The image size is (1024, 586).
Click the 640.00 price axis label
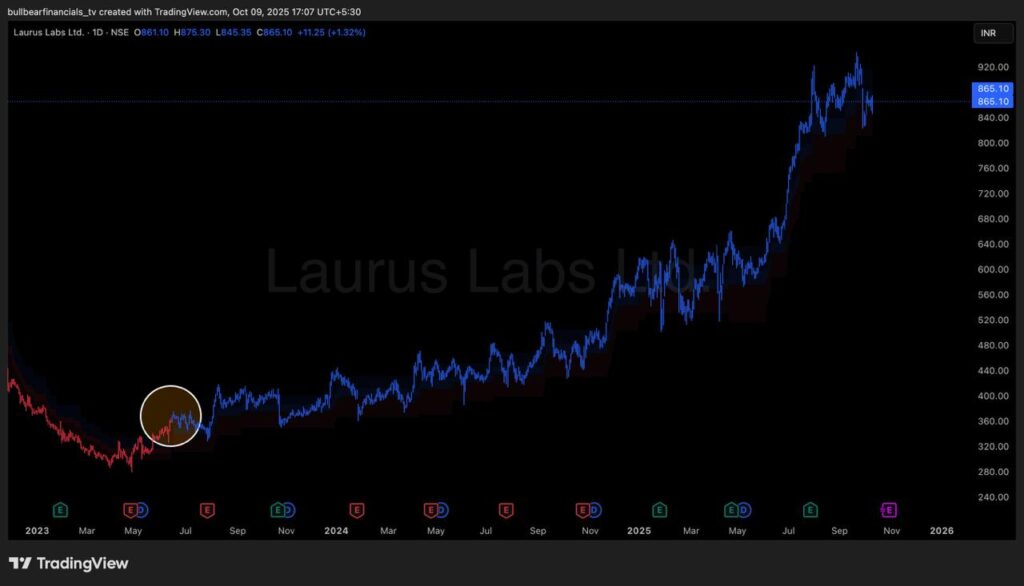[x=993, y=244]
